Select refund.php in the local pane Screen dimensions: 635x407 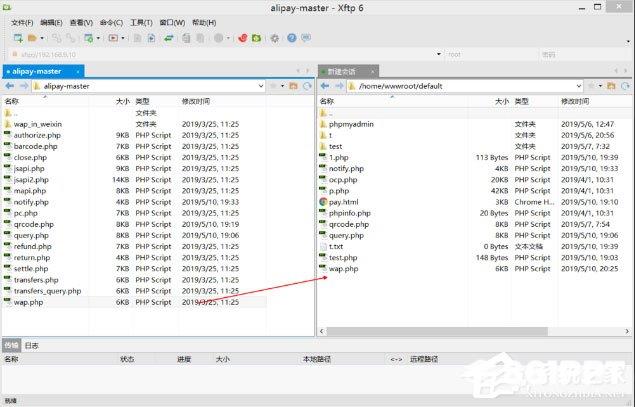pyautogui.click(x=32, y=246)
